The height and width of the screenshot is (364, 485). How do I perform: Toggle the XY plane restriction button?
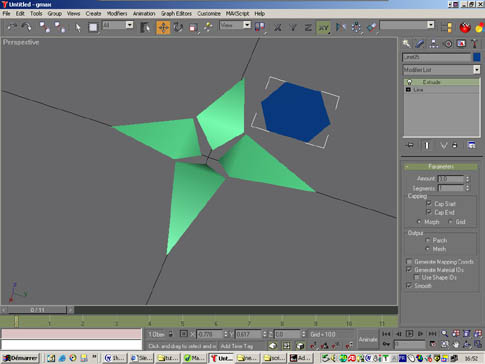pyautogui.click(x=323, y=27)
